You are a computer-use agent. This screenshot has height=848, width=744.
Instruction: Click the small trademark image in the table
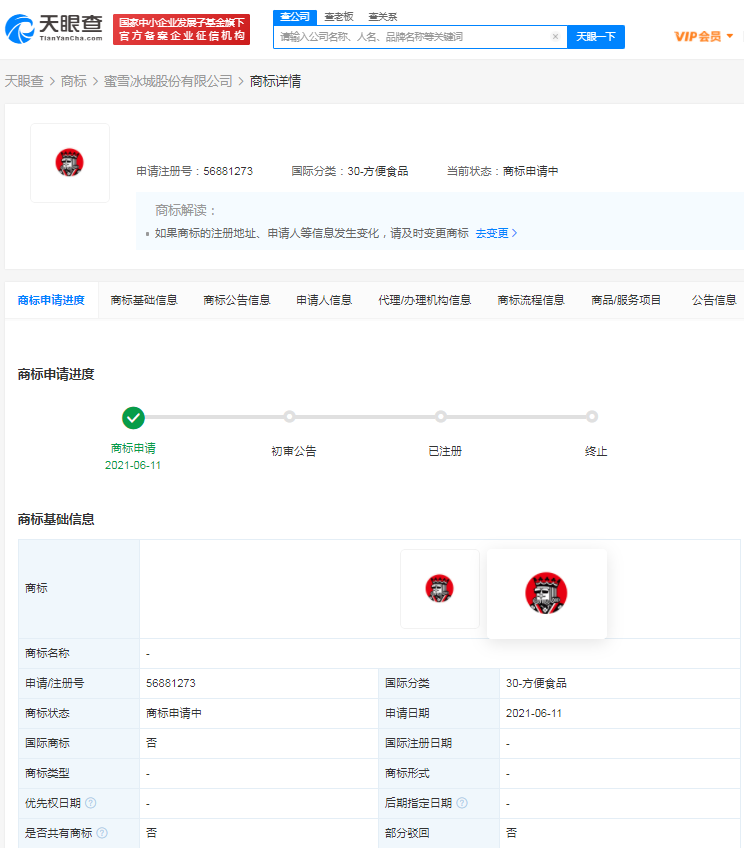coord(439,588)
